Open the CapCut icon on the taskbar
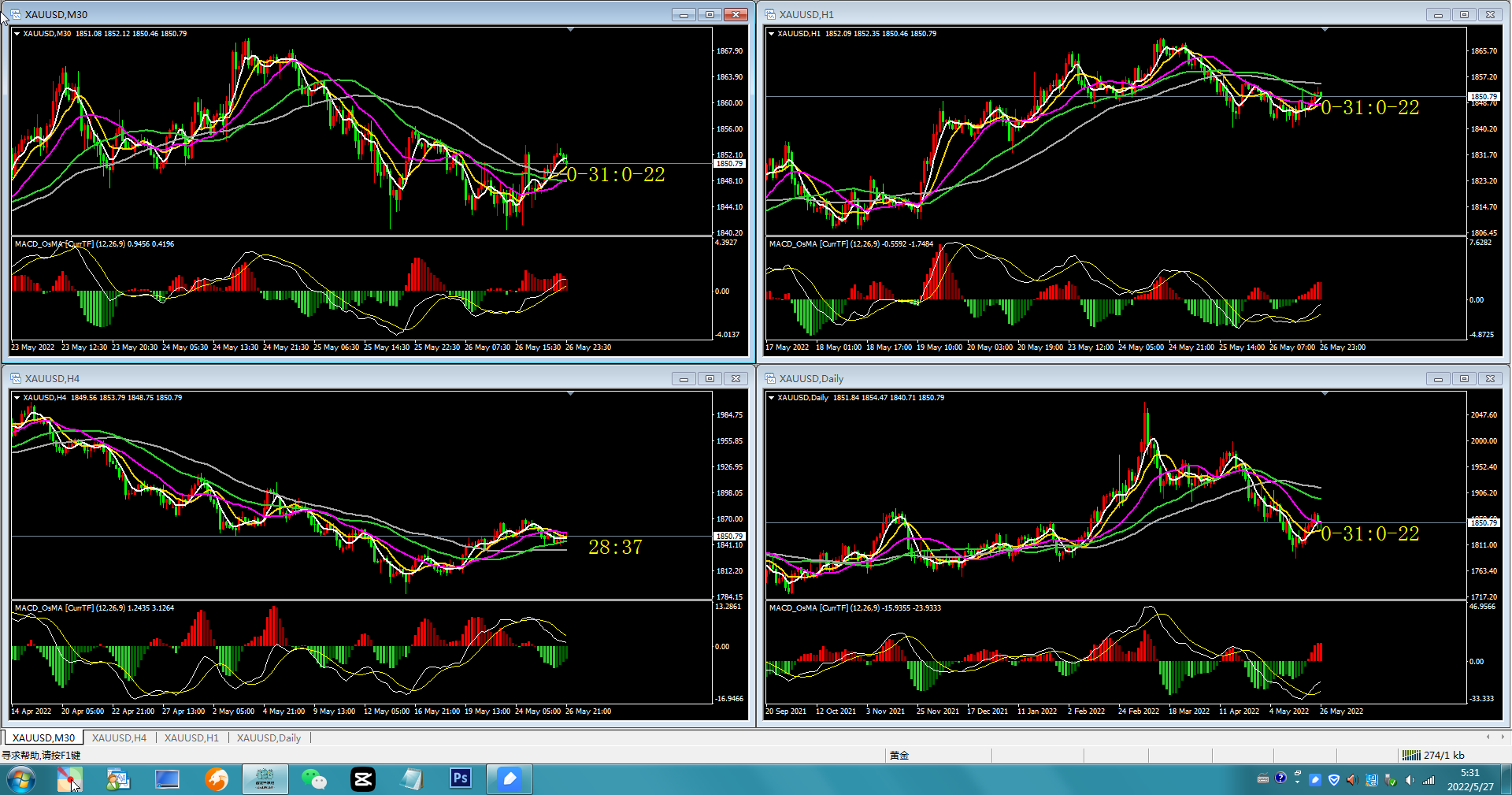 point(363,779)
